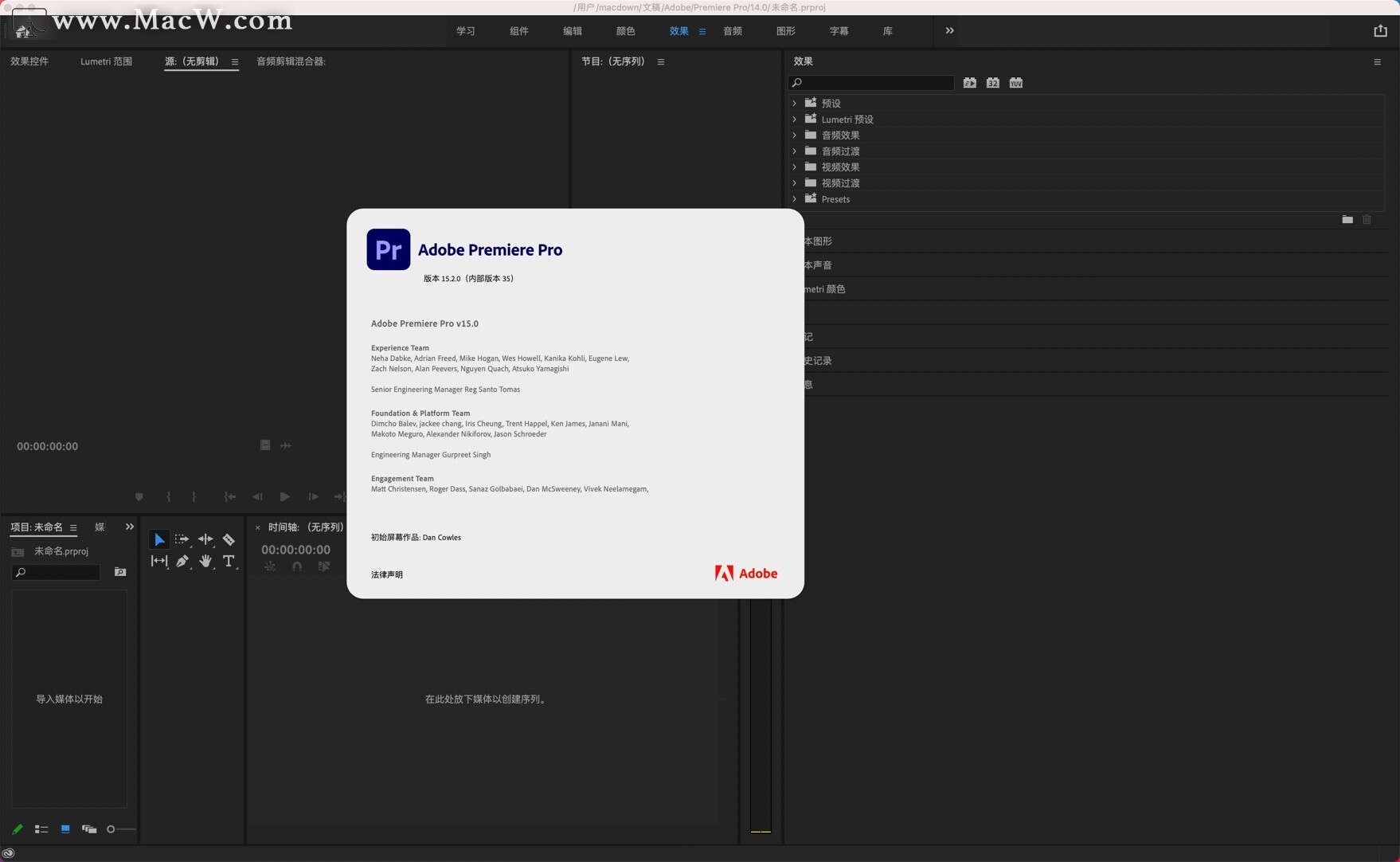This screenshot has height=862, width=1400.
Task: Select the Razor tool
Action: (x=229, y=540)
